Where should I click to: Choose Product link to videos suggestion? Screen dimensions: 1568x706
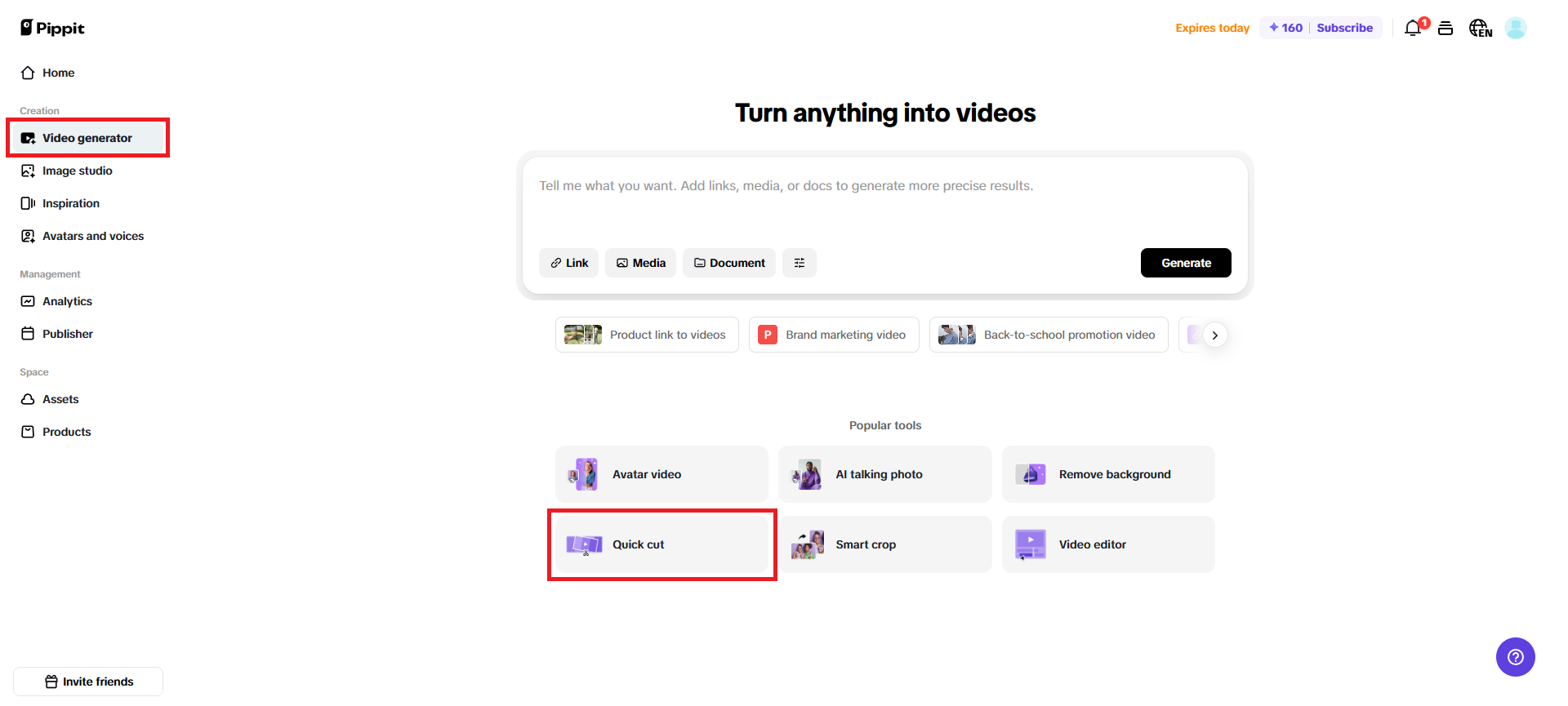pos(647,335)
